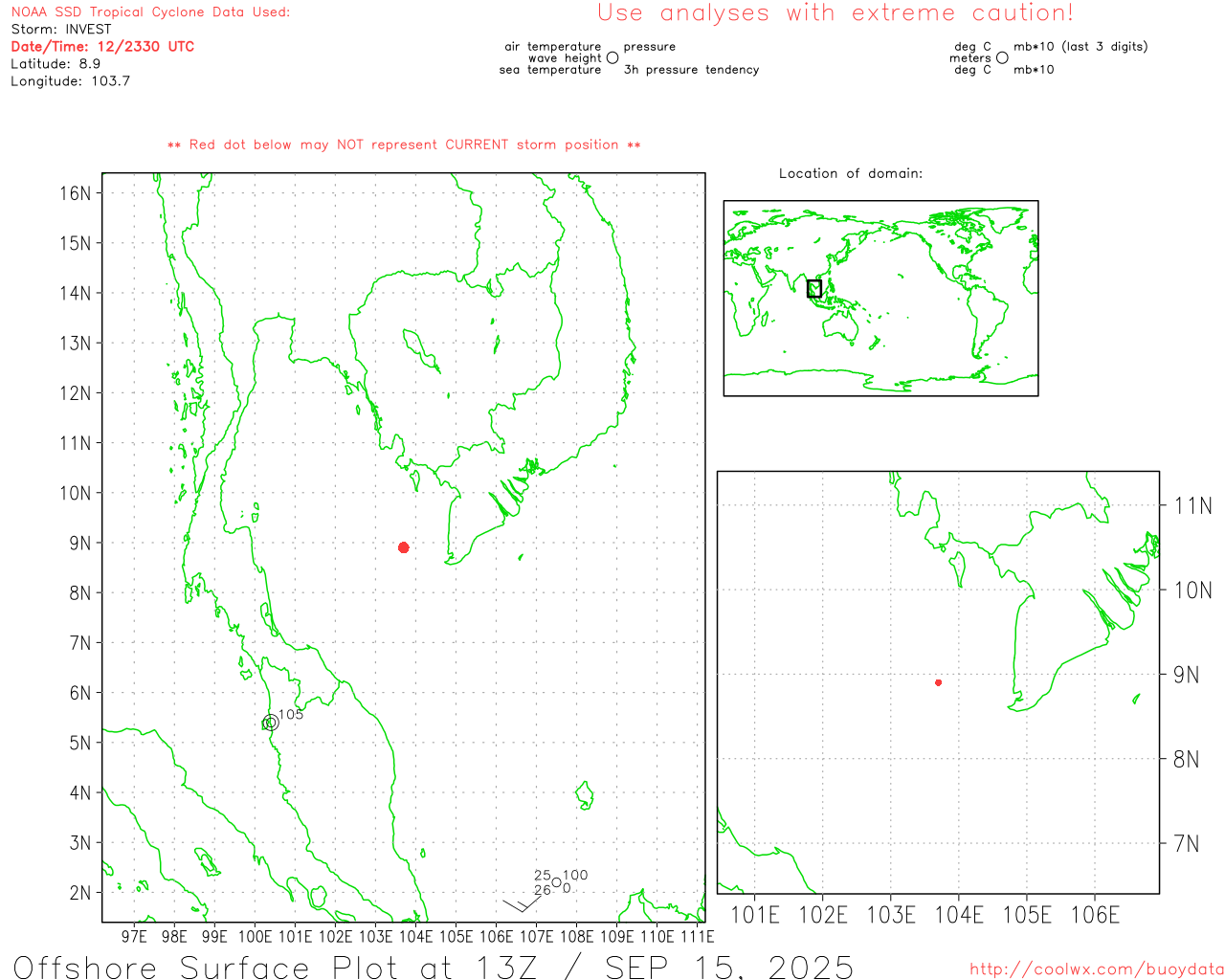Click the '100' pressure value at buoy
This screenshot has width=1225, height=980.
coord(575,876)
